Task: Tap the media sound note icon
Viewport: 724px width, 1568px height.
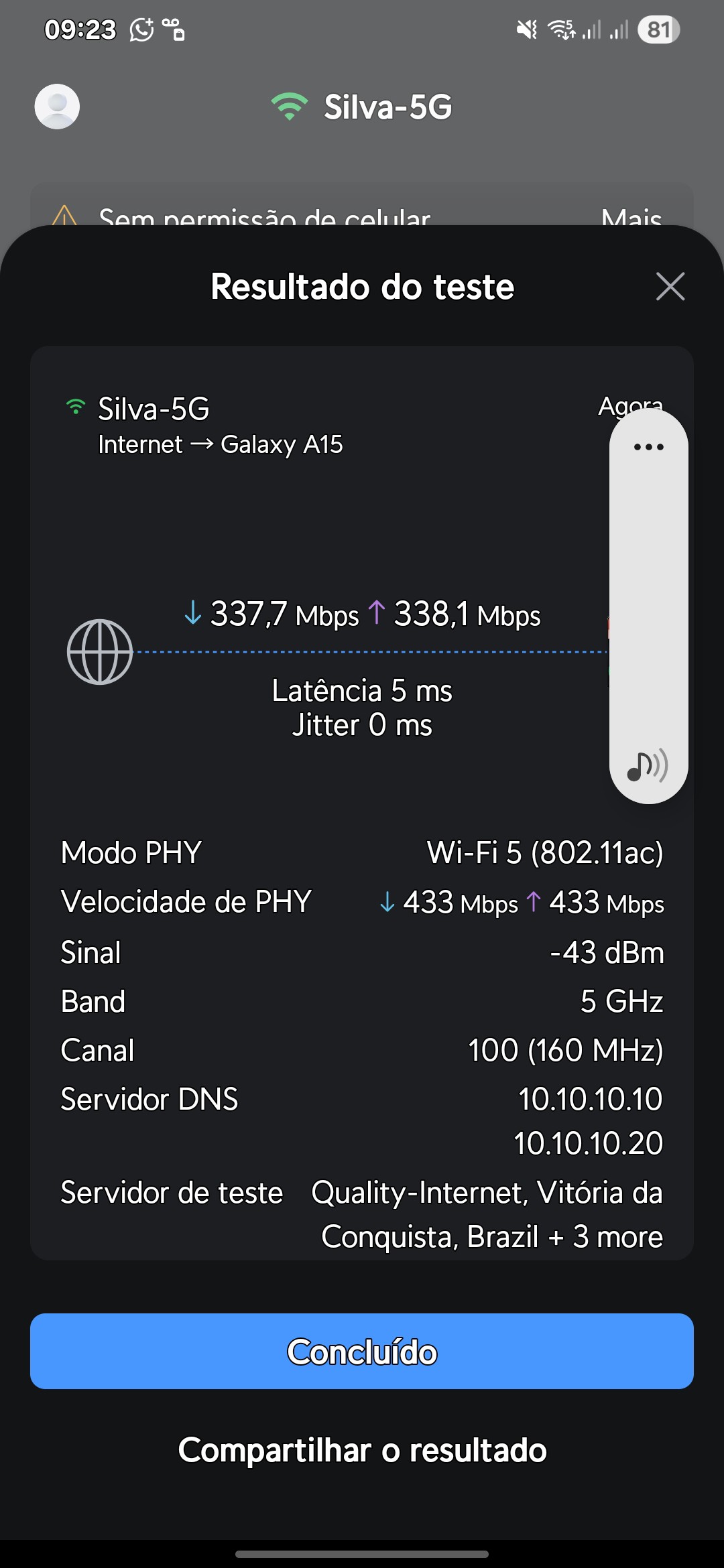Action: 647,766
